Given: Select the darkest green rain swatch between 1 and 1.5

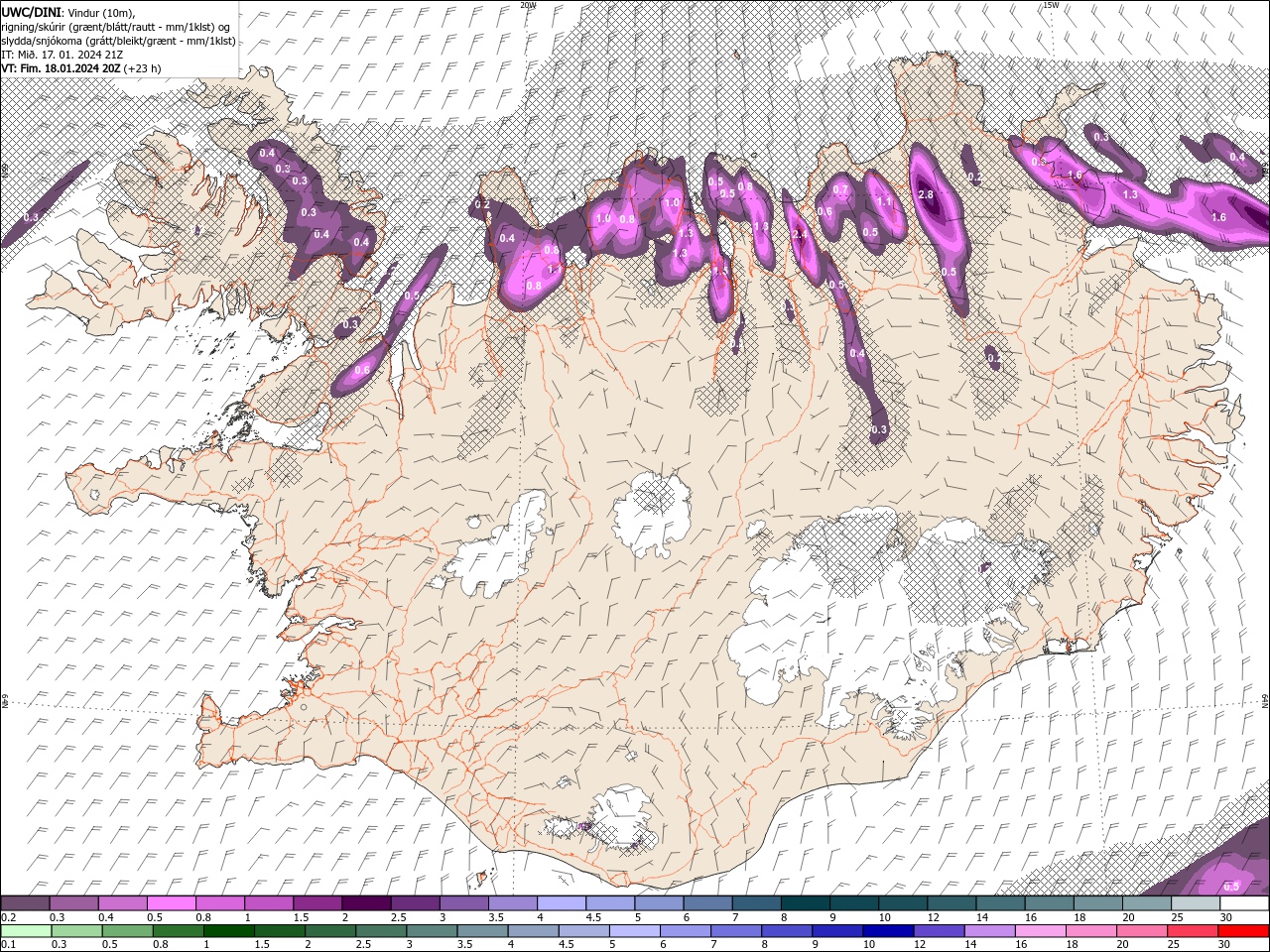Looking at the screenshot, I should tap(228, 931).
